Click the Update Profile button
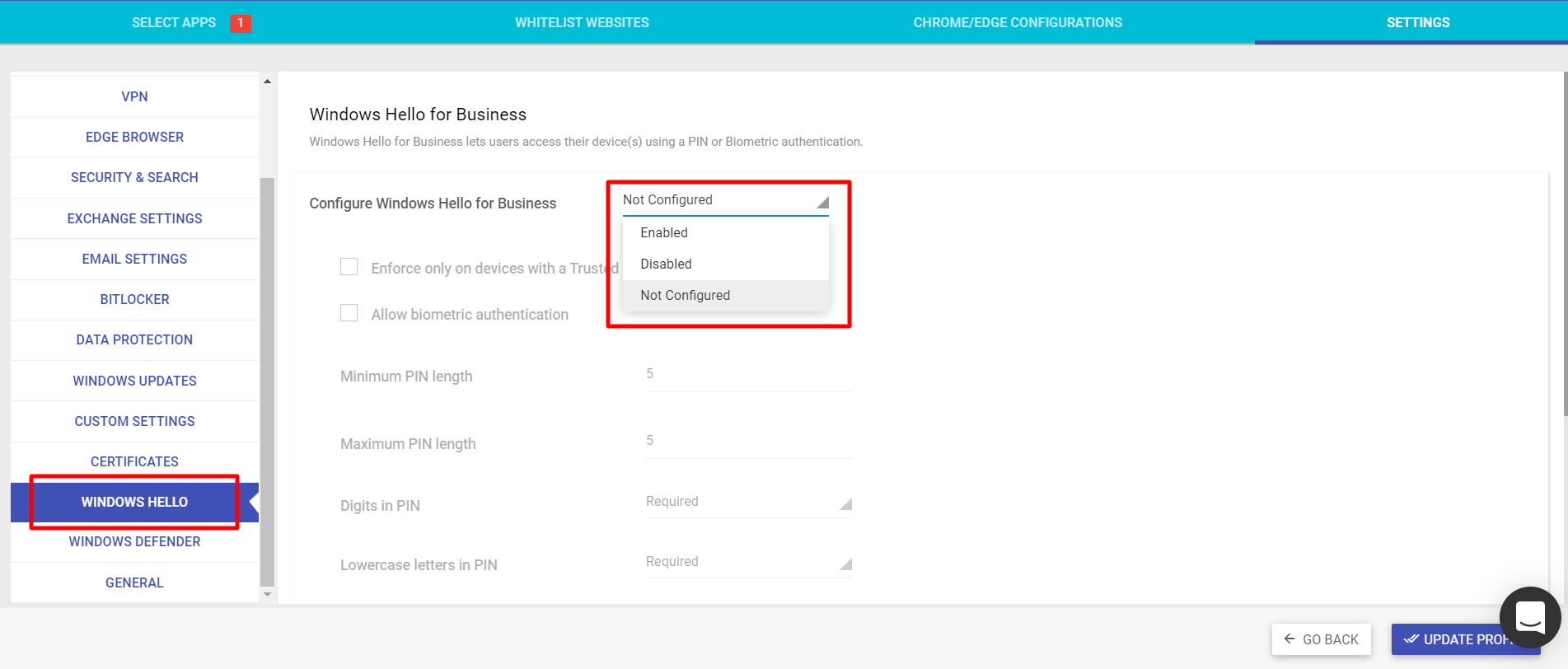 point(1465,639)
